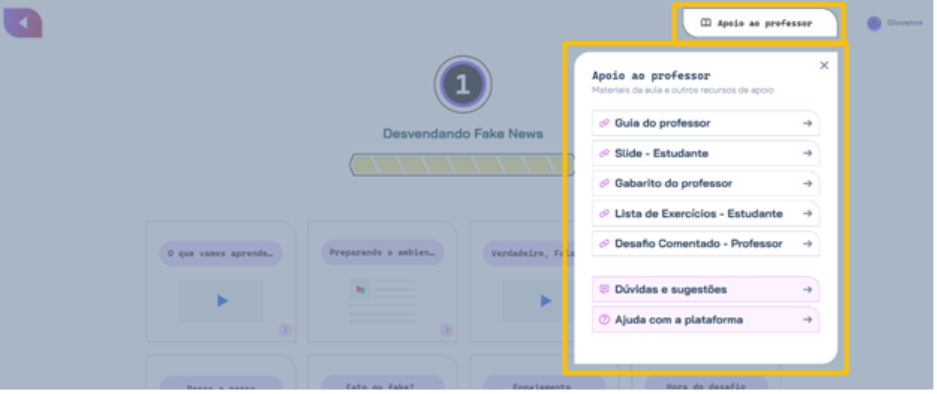Open Dúvidas e sugestões
The image size is (937, 394).
tap(706, 289)
